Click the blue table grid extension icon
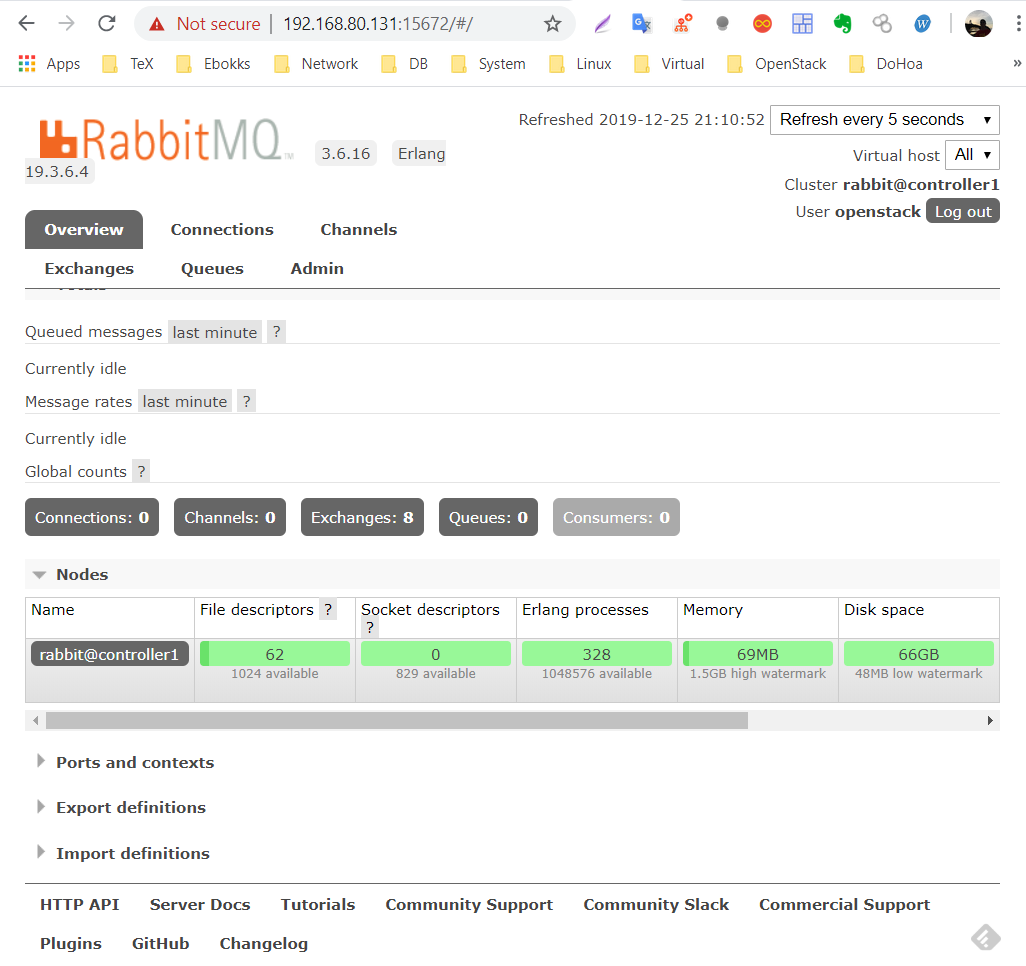 click(x=802, y=24)
